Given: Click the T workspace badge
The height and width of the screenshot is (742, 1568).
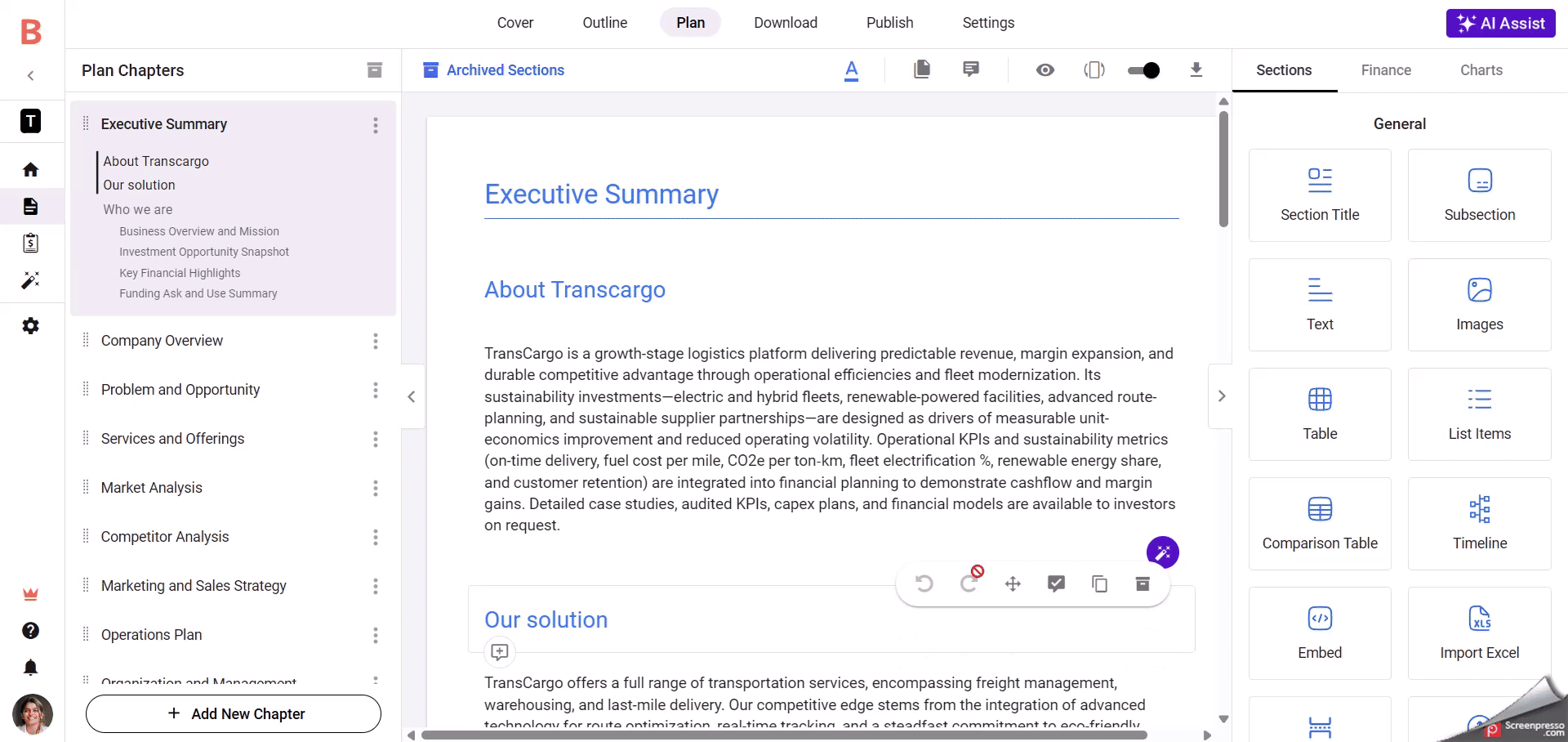Looking at the screenshot, I should tap(31, 121).
